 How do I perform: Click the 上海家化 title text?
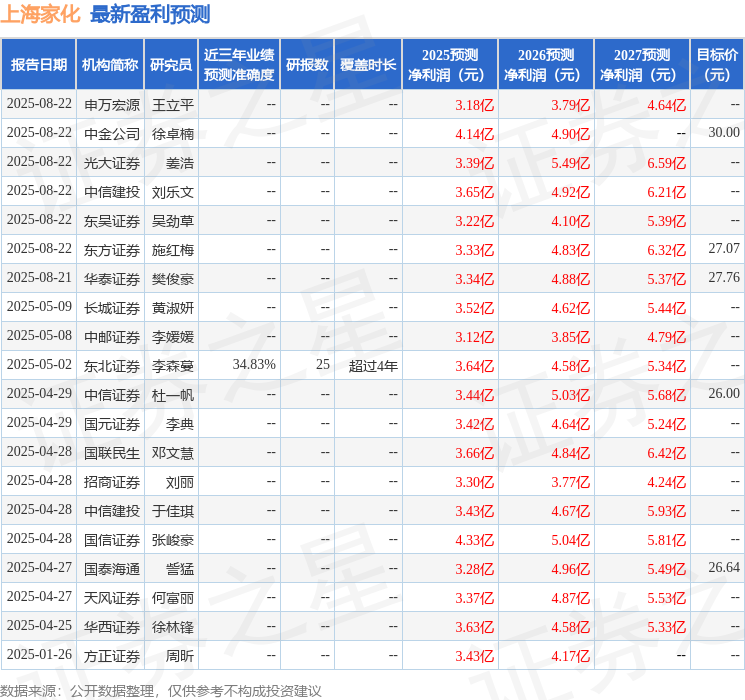pyautogui.click(x=40, y=14)
